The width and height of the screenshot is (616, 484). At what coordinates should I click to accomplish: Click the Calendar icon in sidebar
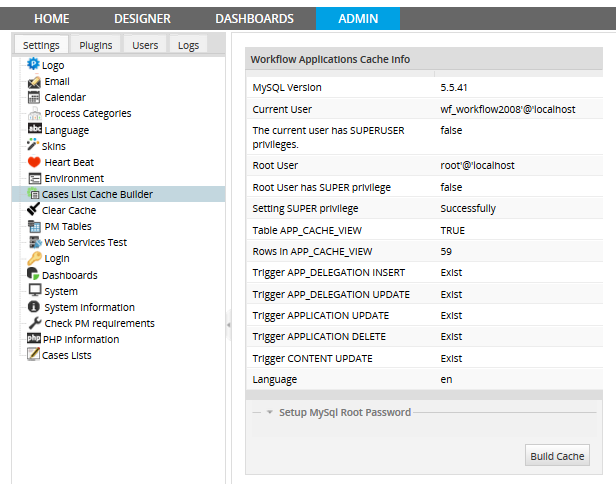click(x=34, y=97)
